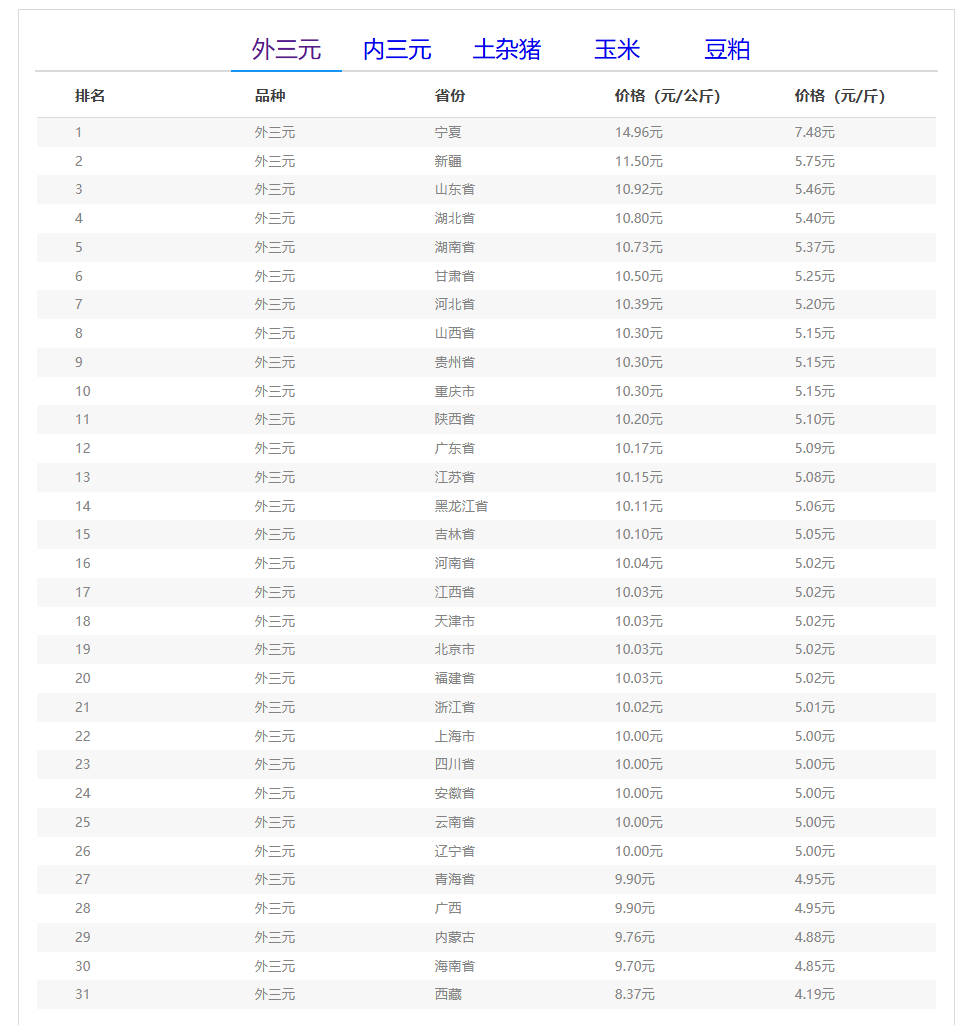
Task: Click the 内蒙古 province cell
Action: point(454,937)
